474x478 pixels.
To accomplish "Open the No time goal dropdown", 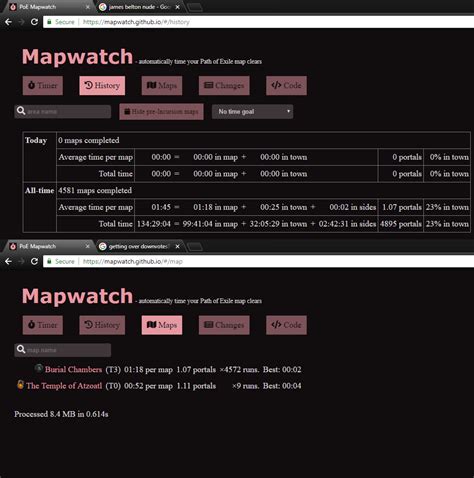I will coord(252,112).
